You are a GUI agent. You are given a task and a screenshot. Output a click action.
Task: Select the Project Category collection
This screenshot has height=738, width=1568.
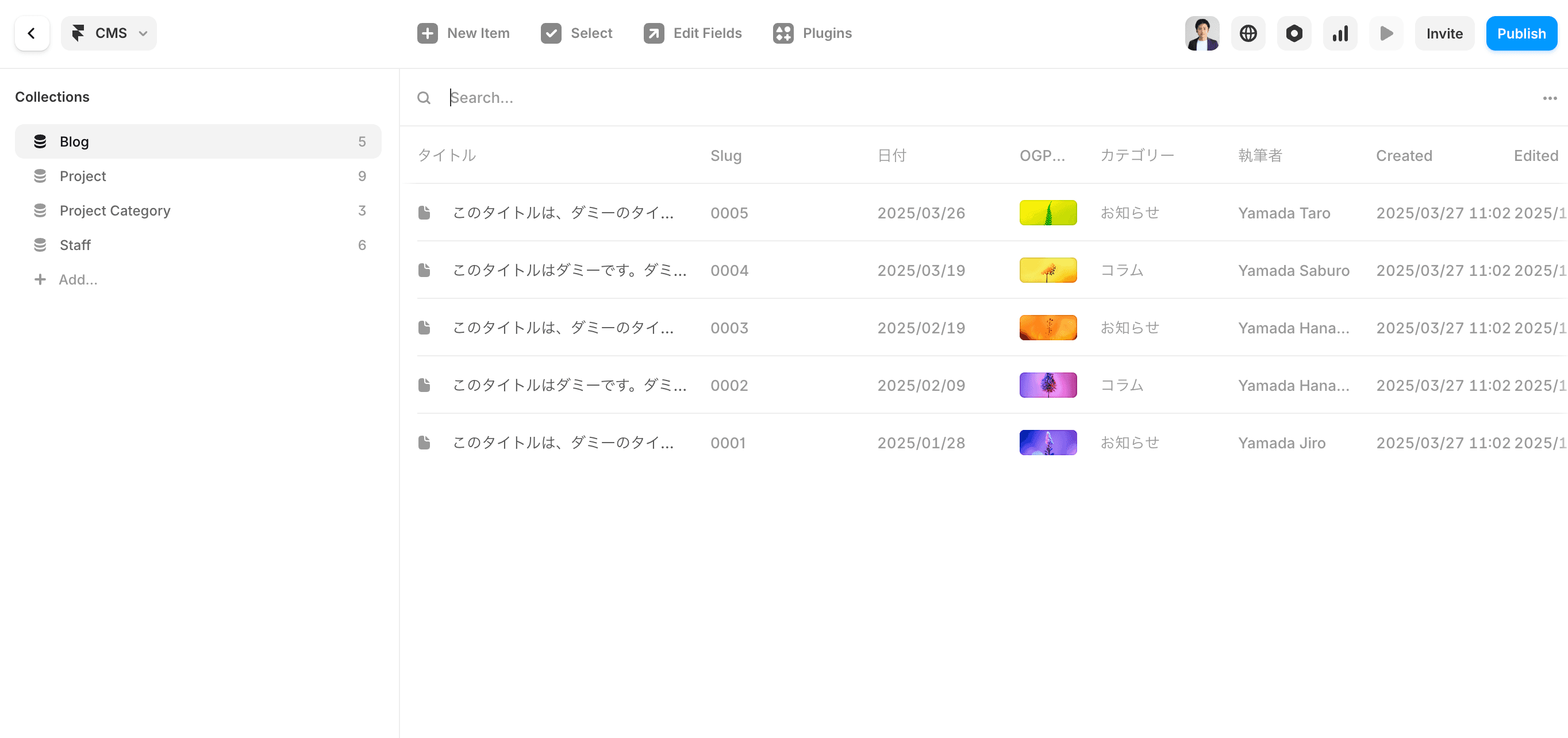[114, 211]
